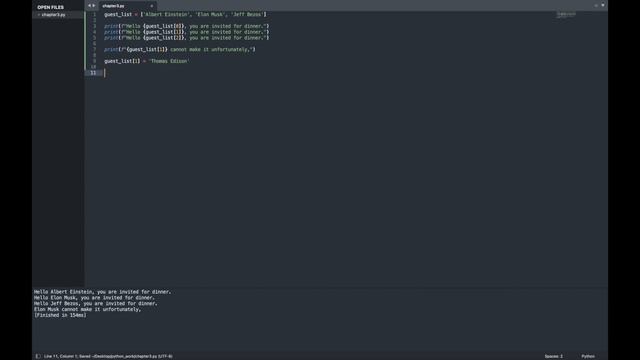
Task: Toggle the sidebar using the status bar icon
Action: click(x=38, y=356)
